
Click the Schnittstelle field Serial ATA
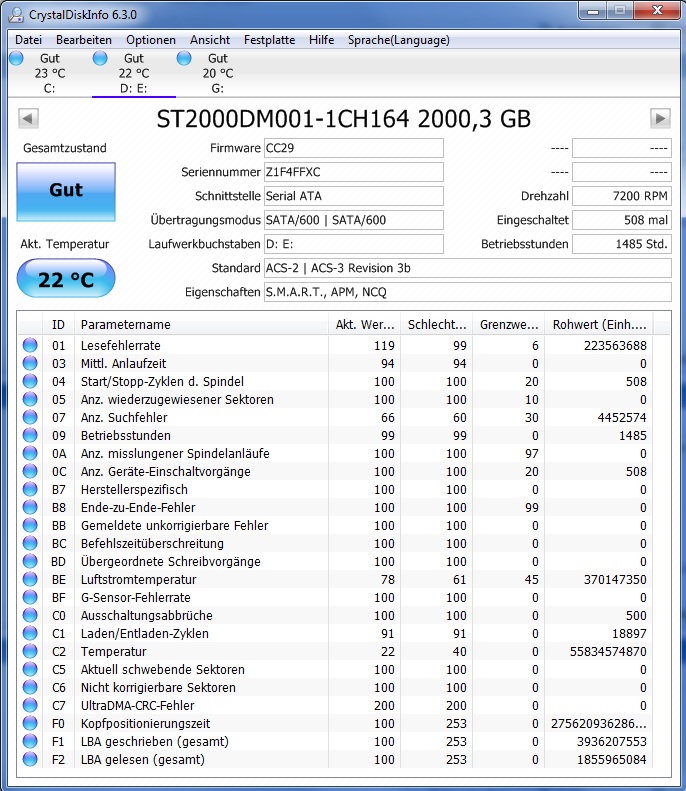point(354,196)
